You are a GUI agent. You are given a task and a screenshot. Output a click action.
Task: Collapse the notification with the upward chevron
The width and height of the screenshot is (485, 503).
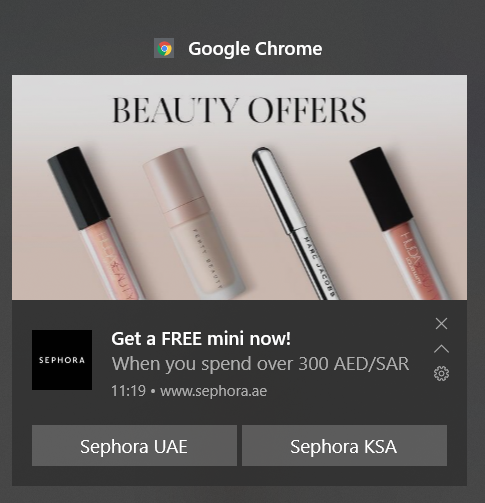coord(441,349)
